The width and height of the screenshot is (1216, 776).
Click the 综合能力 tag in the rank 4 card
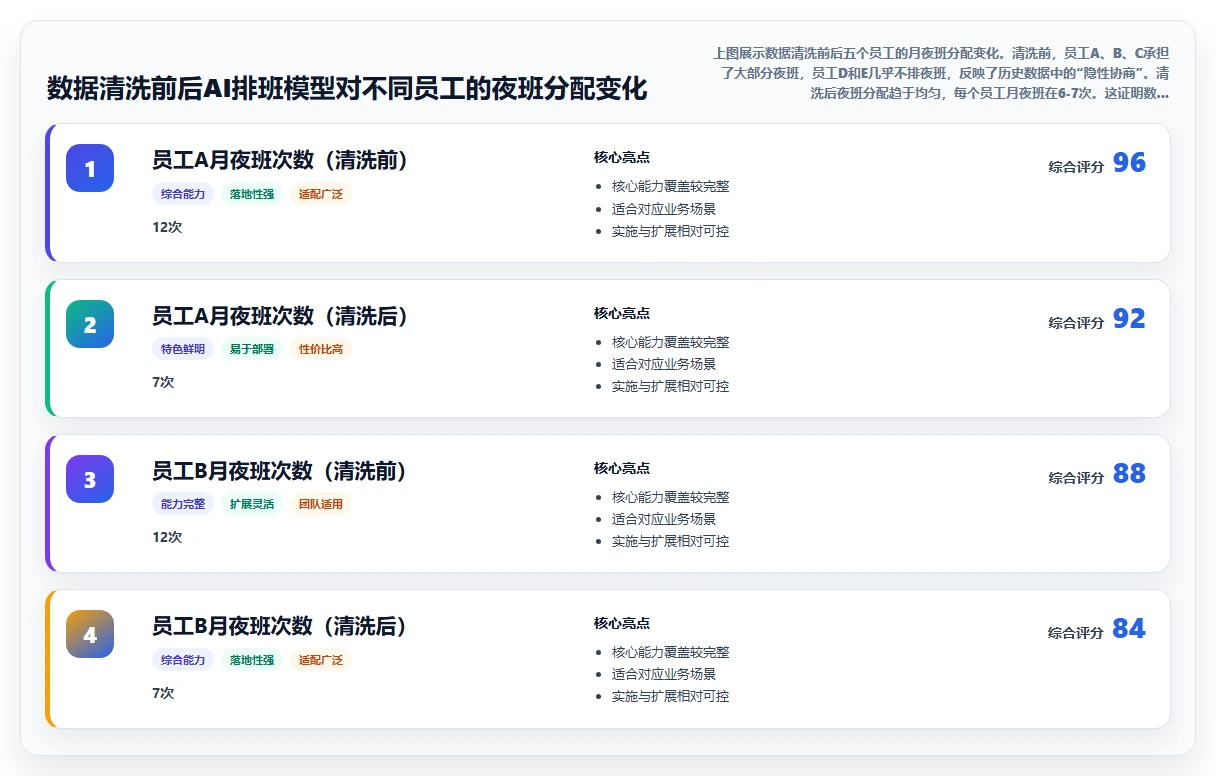coord(183,660)
